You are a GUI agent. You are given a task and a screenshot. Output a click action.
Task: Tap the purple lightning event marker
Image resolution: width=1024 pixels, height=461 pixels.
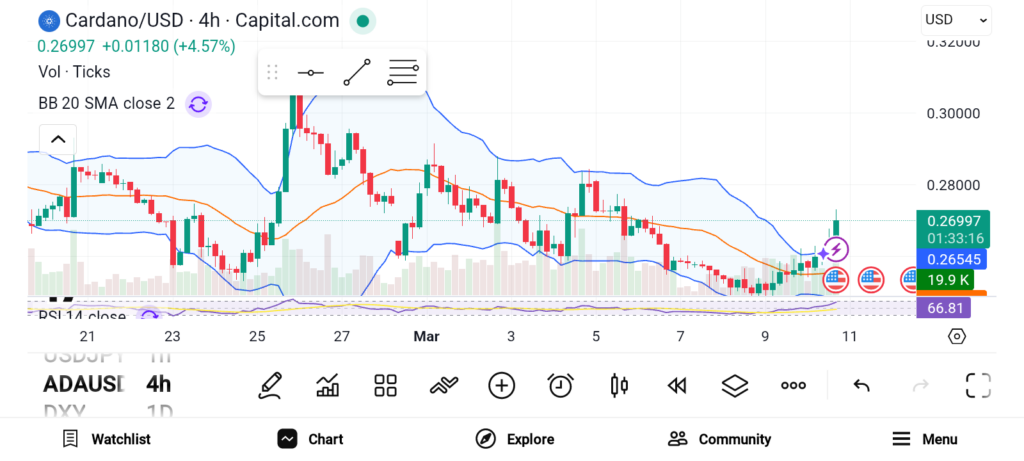pyautogui.click(x=838, y=249)
